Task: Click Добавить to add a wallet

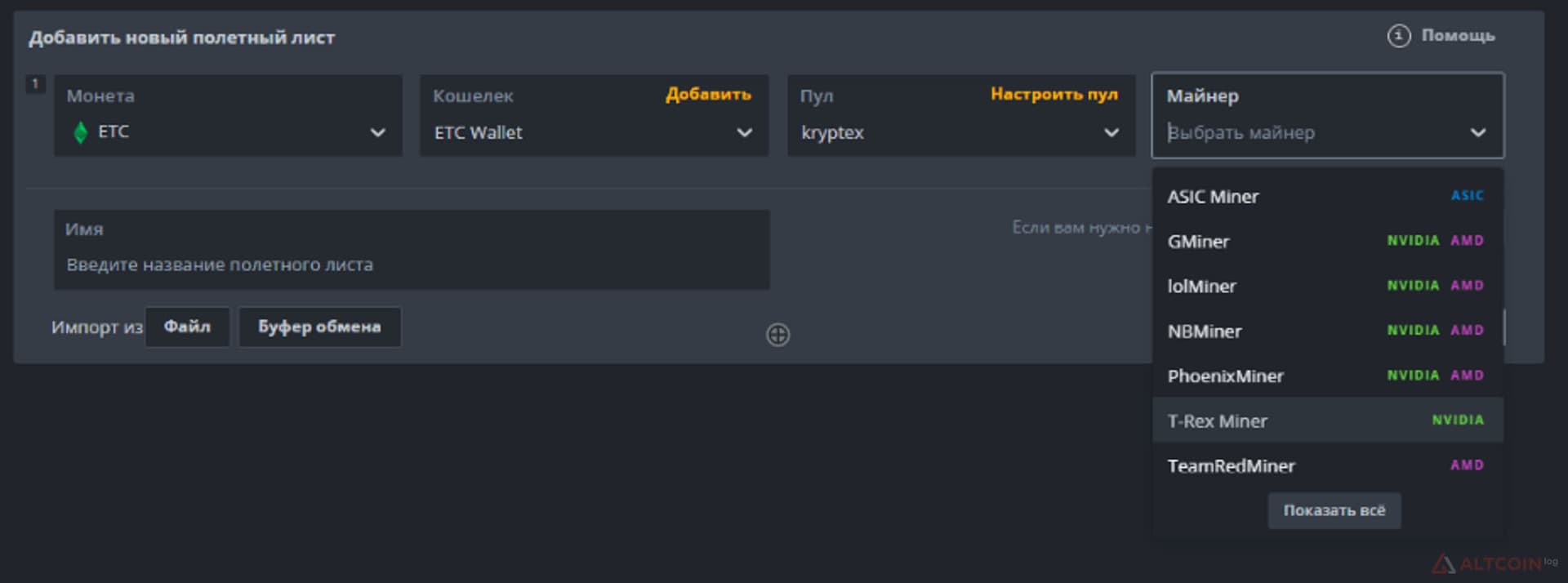Action: (x=708, y=95)
